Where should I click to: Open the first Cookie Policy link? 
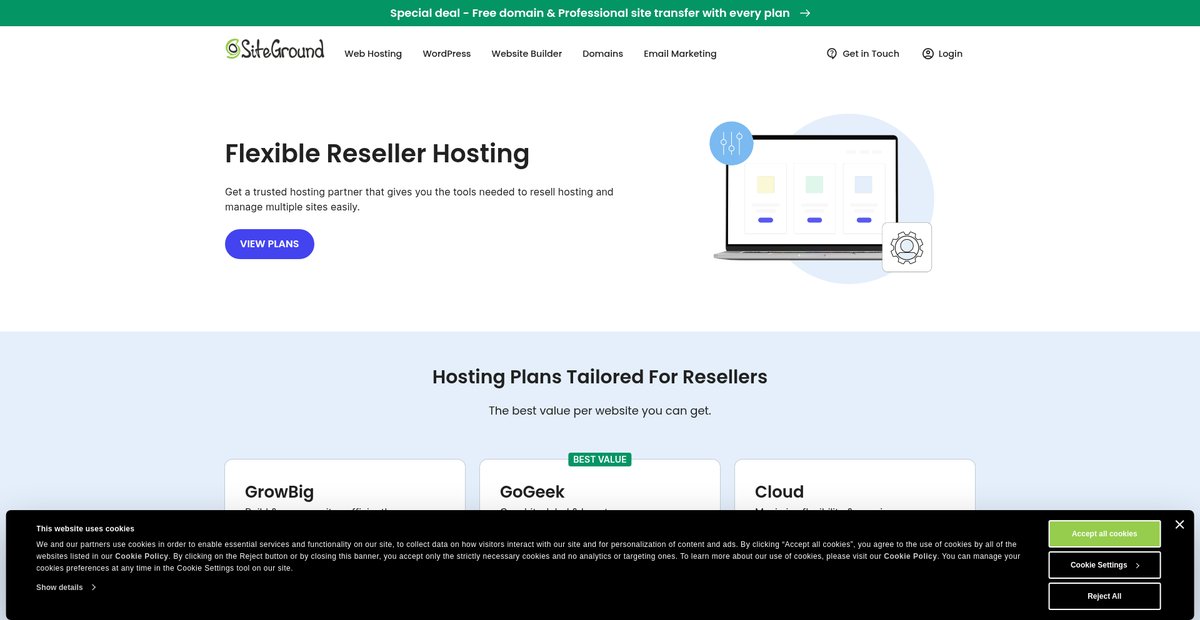(141, 556)
